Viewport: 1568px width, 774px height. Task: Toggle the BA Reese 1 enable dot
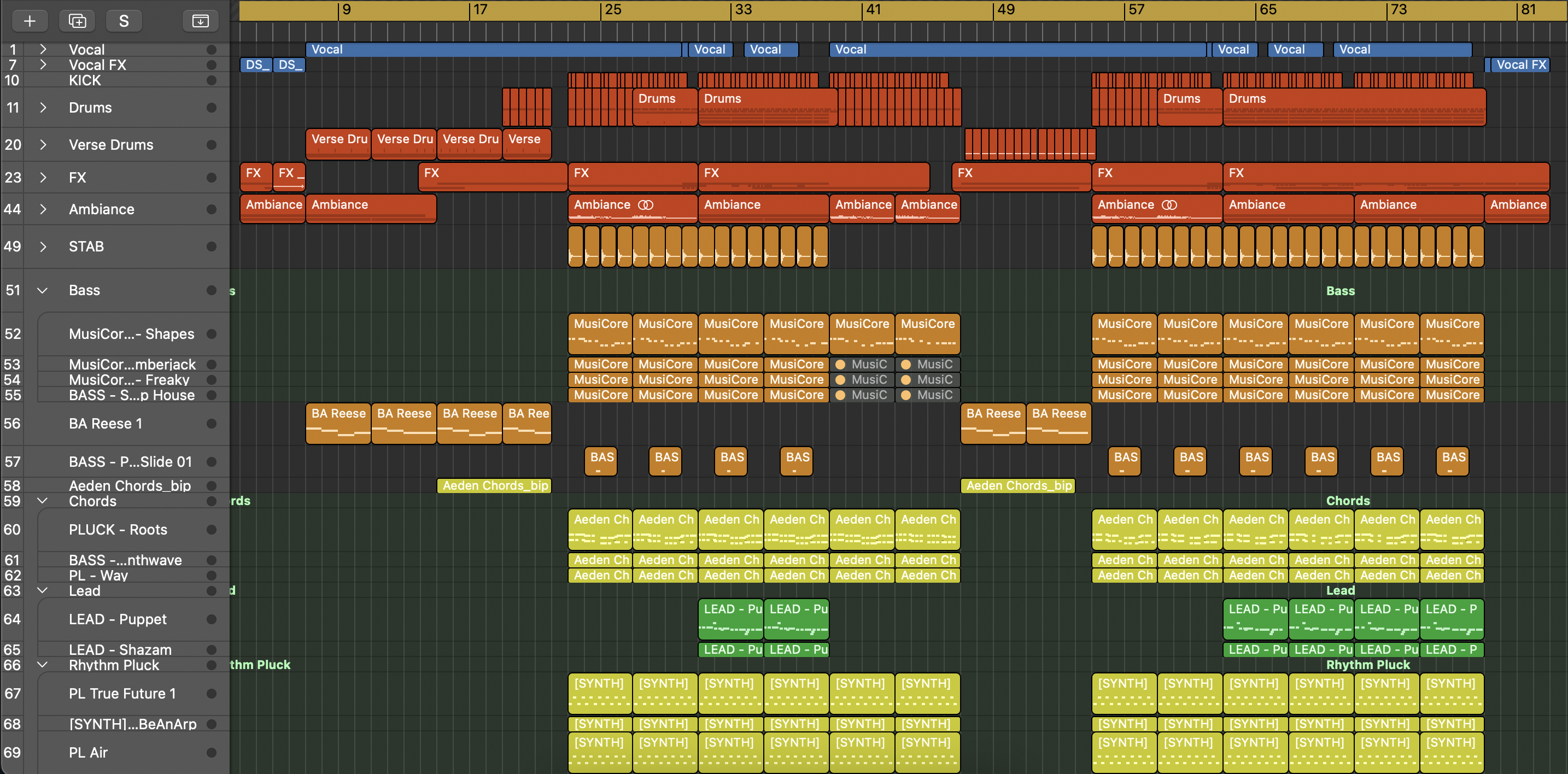tap(211, 424)
